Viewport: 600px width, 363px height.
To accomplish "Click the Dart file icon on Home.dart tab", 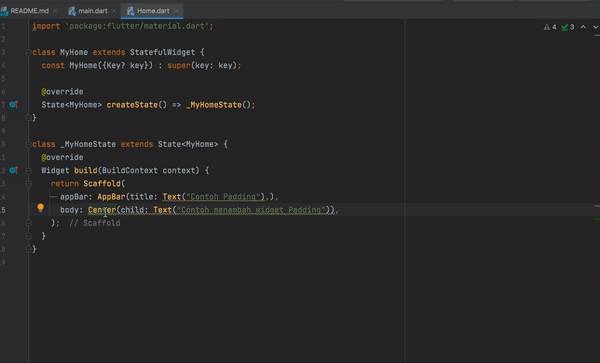I will coord(130,11).
